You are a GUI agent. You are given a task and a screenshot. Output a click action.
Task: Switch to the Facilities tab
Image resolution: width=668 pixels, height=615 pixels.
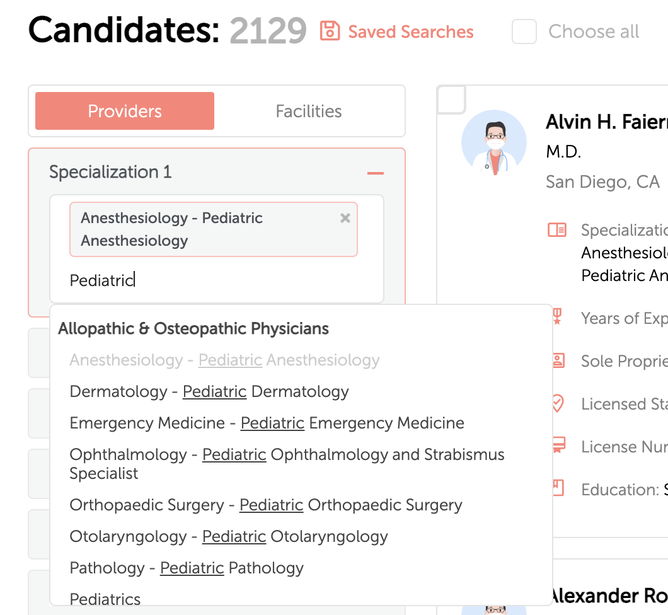(x=309, y=111)
